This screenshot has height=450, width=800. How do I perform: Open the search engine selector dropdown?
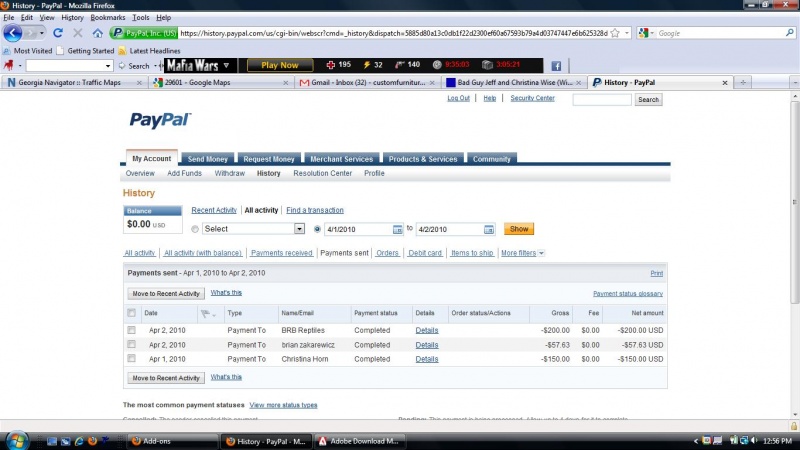652,33
